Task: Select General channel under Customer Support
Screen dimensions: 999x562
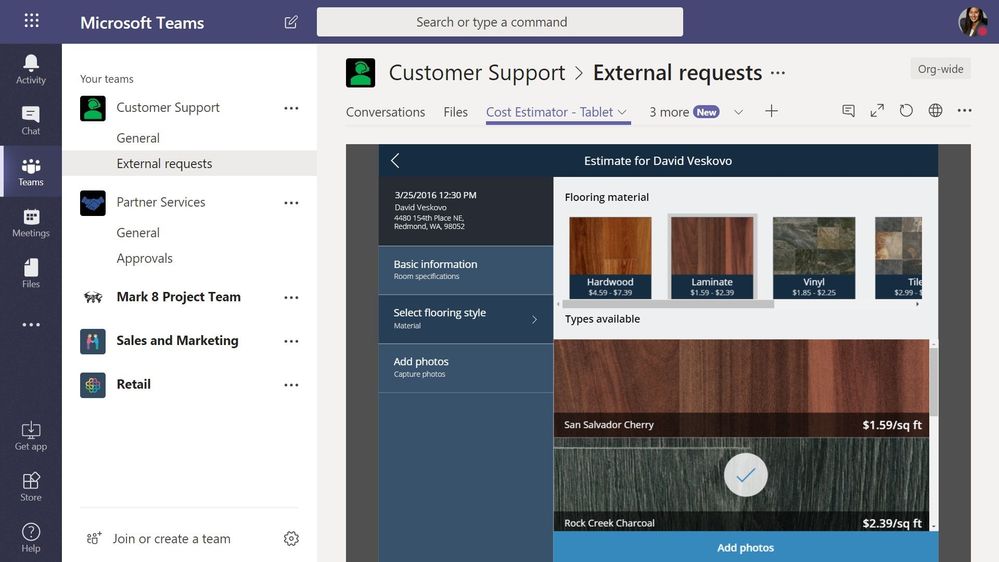Action: tap(138, 138)
